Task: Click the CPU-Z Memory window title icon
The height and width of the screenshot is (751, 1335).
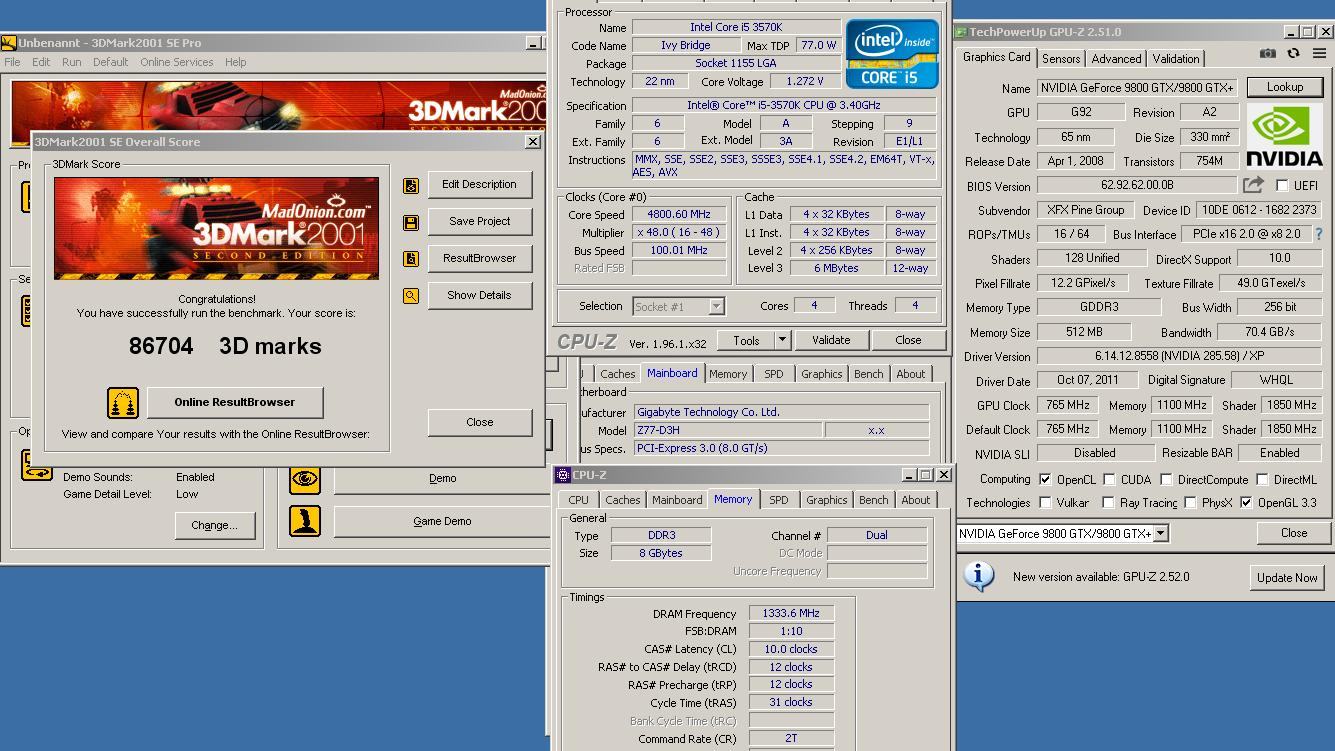Action: click(x=563, y=475)
